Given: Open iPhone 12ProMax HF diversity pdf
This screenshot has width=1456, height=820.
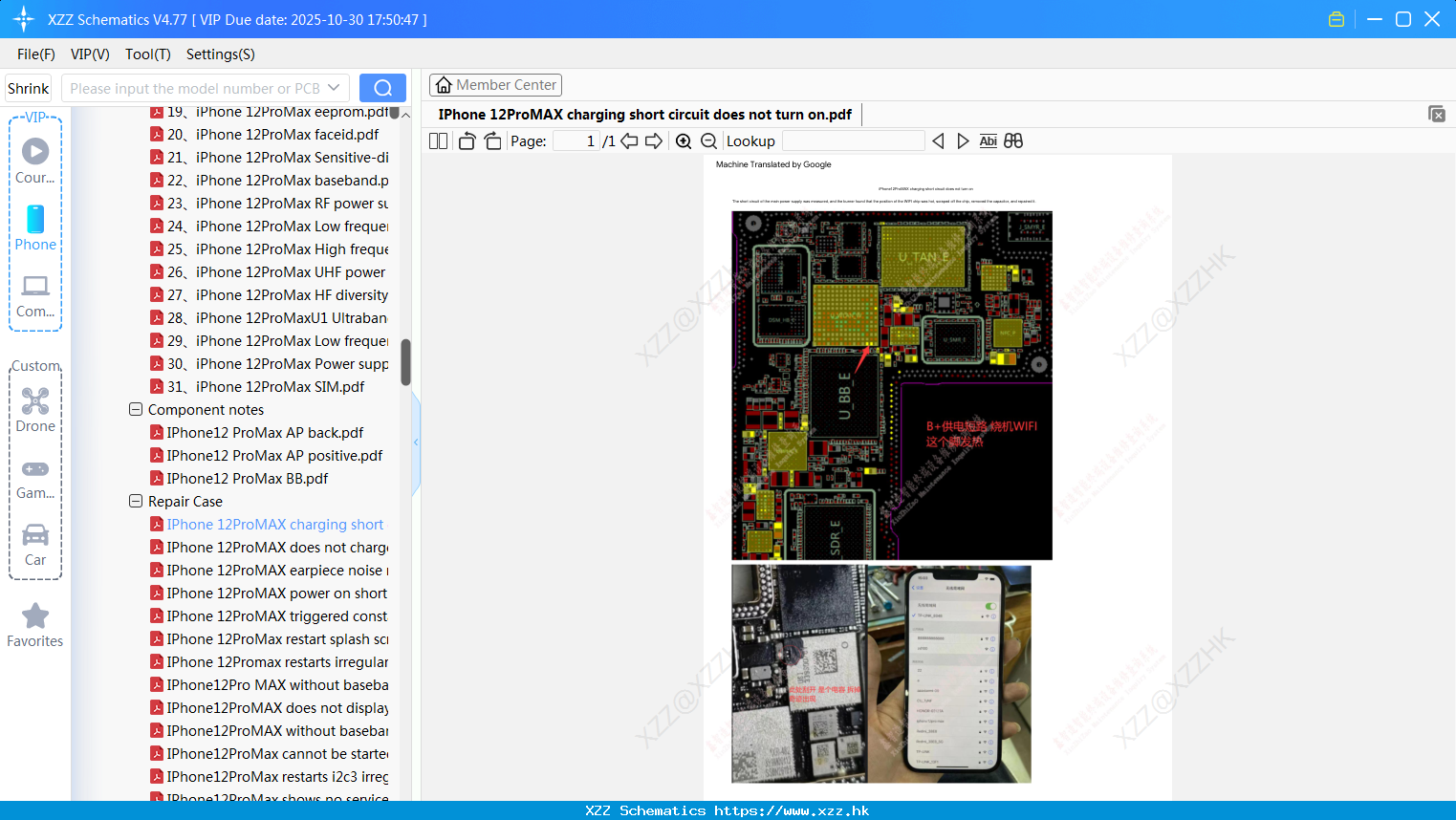Looking at the screenshot, I should 270,295.
